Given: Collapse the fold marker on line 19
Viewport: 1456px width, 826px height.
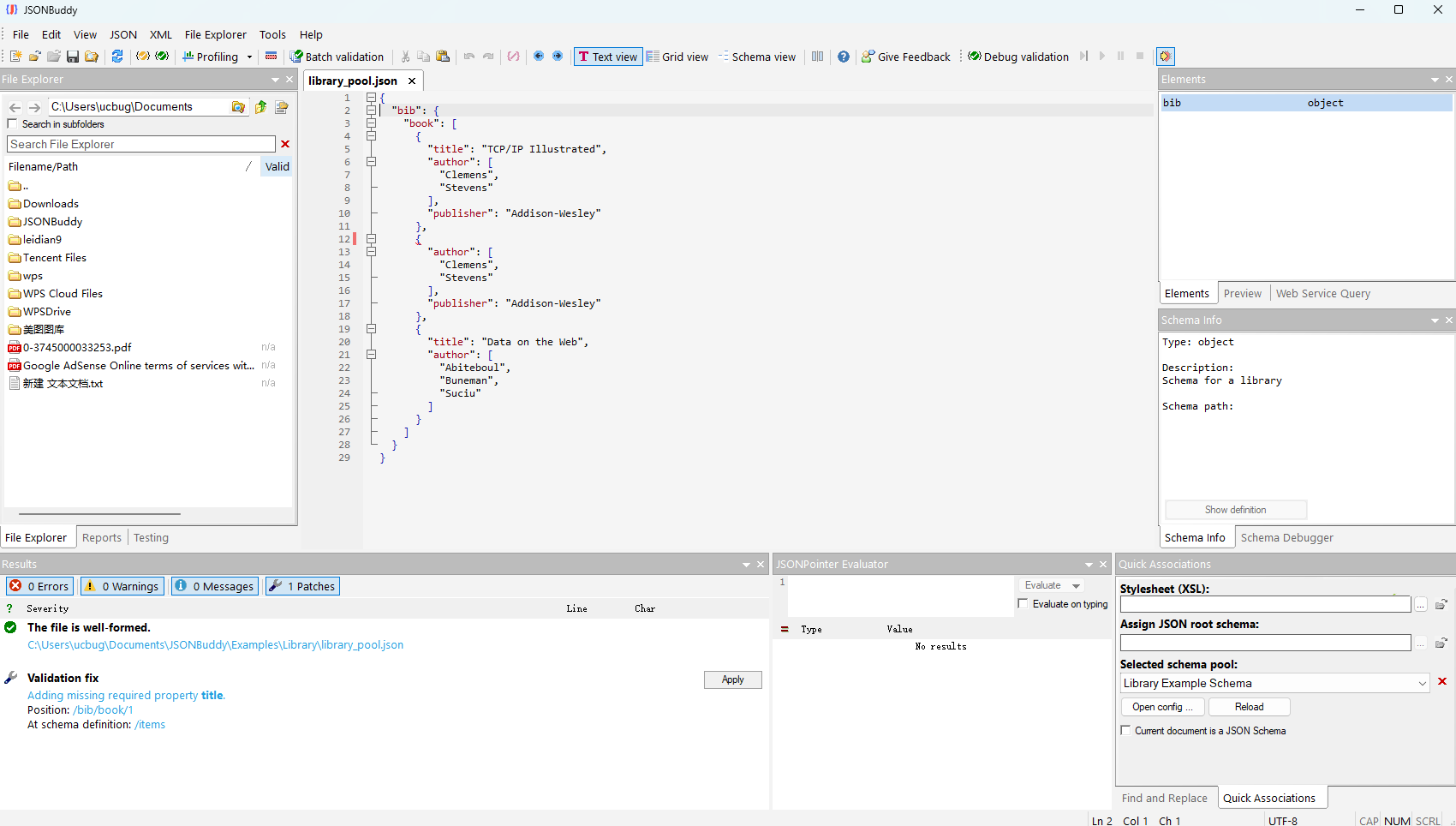Looking at the screenshot, I should (x=372, y=329).
